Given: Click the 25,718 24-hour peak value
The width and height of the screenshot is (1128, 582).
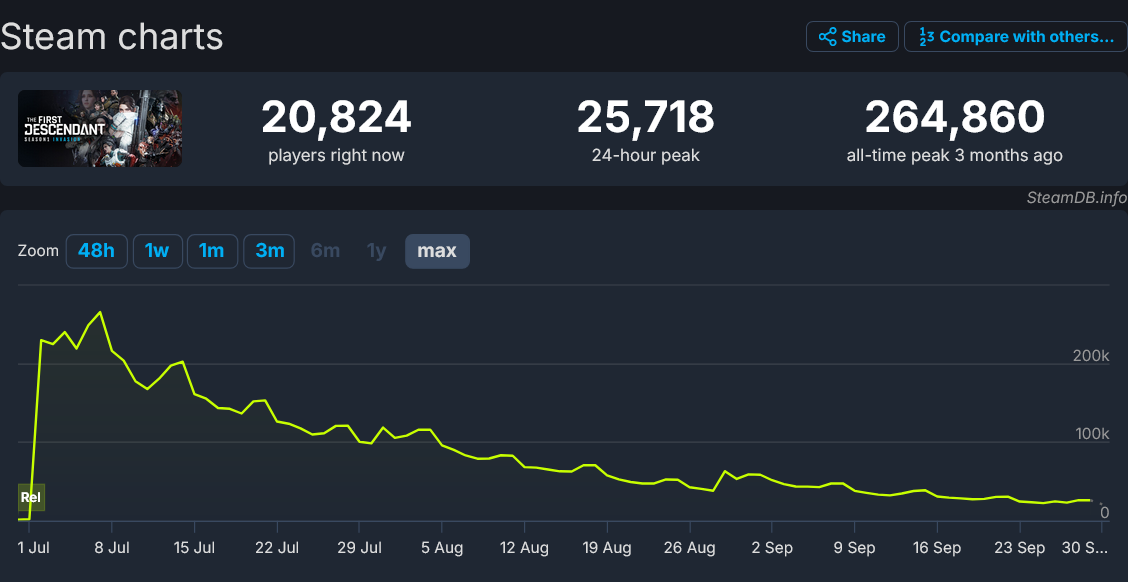Looking at the screenshot, I should tap(645, 117).
